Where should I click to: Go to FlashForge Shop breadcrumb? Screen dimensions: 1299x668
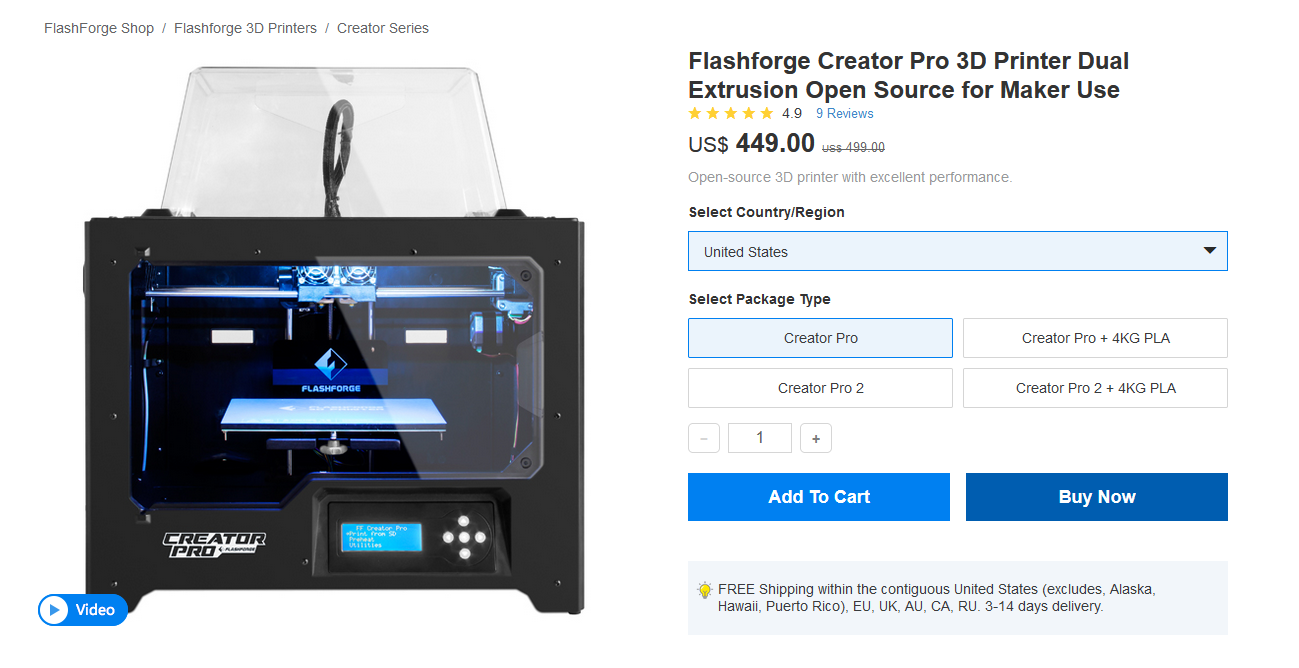point(99,28)
